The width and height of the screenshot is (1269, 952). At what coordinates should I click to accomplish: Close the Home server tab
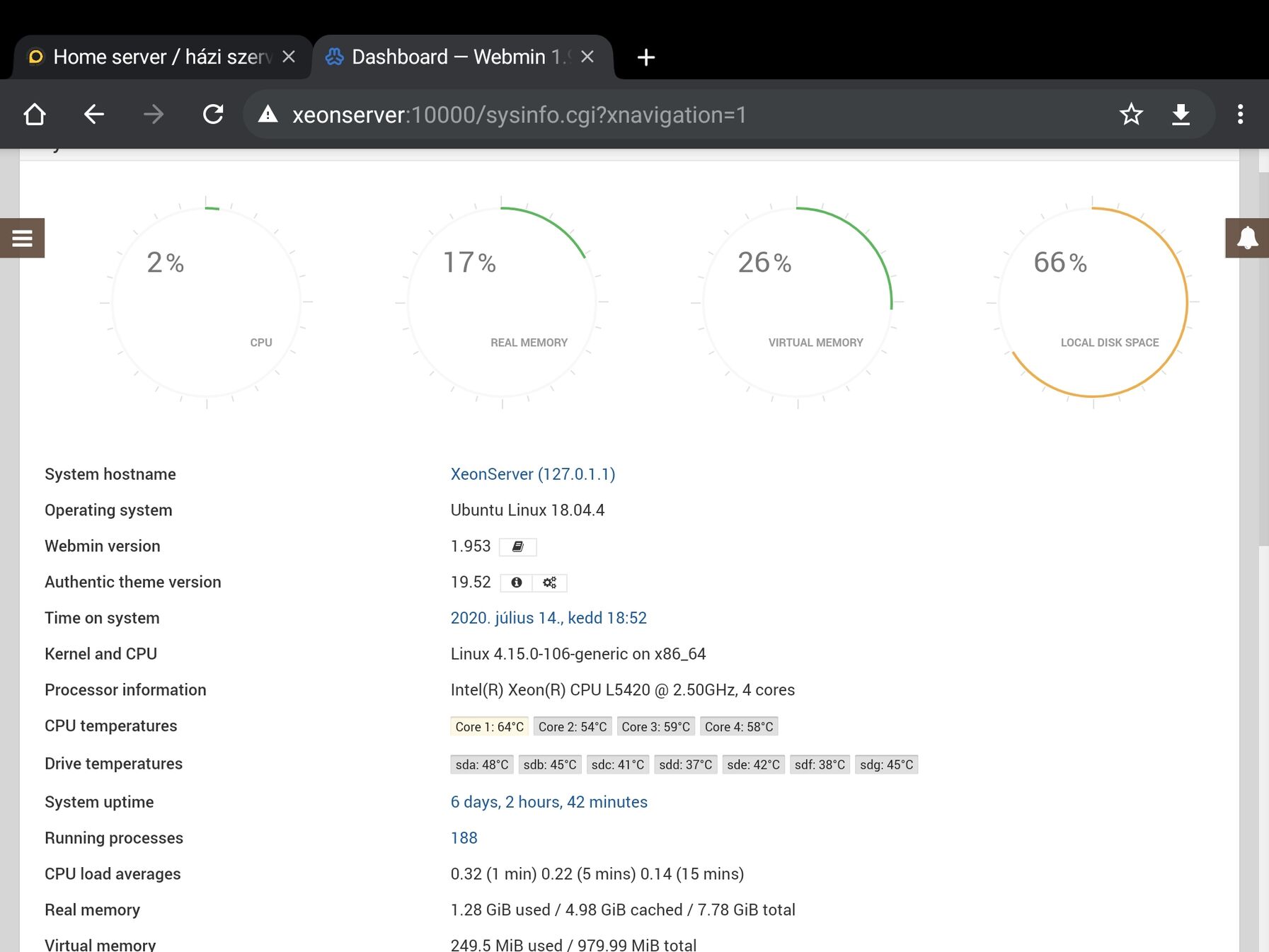(x=289, y=57)
